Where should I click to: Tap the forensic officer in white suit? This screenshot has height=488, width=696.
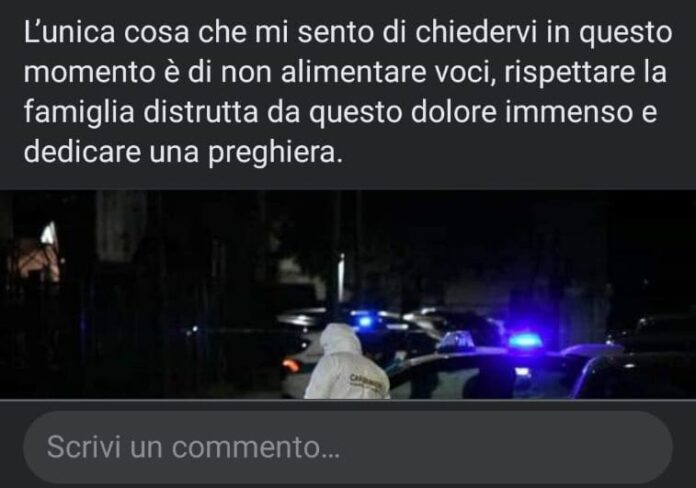tap(347, 361)
